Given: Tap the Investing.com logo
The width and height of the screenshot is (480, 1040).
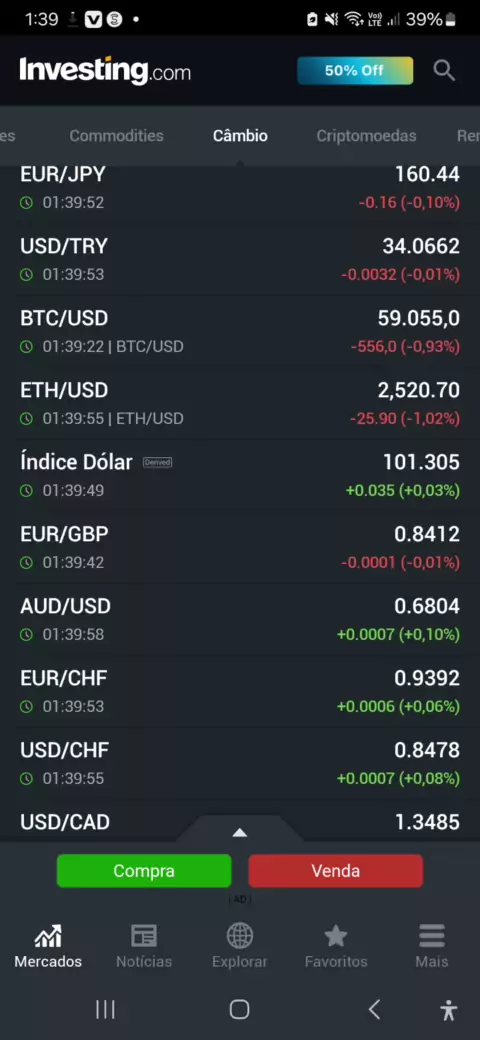Looking at the screenshot, I should (105, 70).
